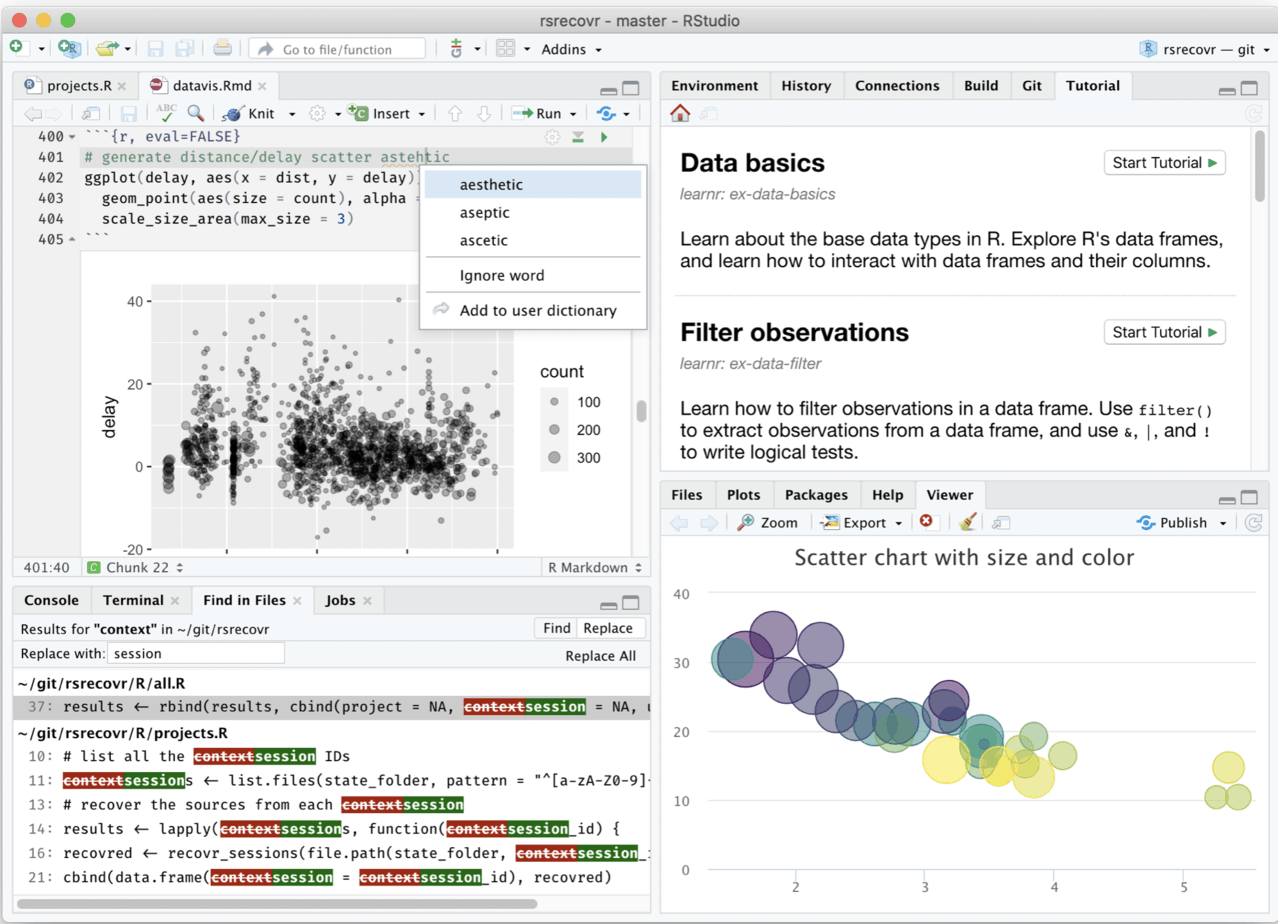Clear viewer with the broom icon
This screenshot has width=1278, height=924.
[x=967, y=522]
